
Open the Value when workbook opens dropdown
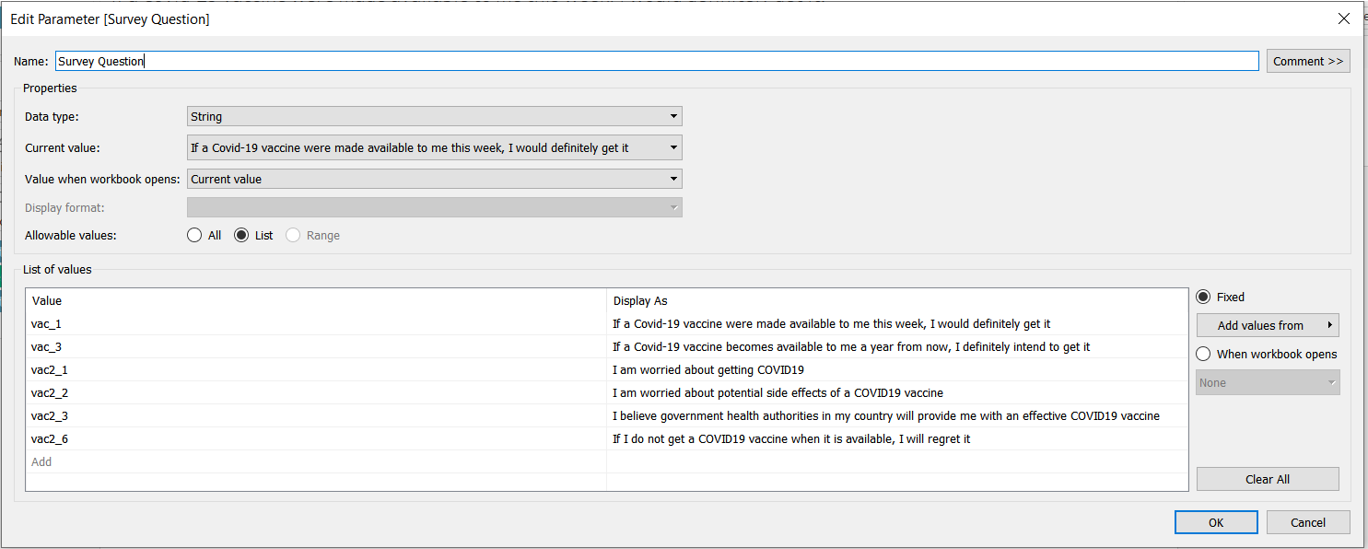[x=435, y=179]
